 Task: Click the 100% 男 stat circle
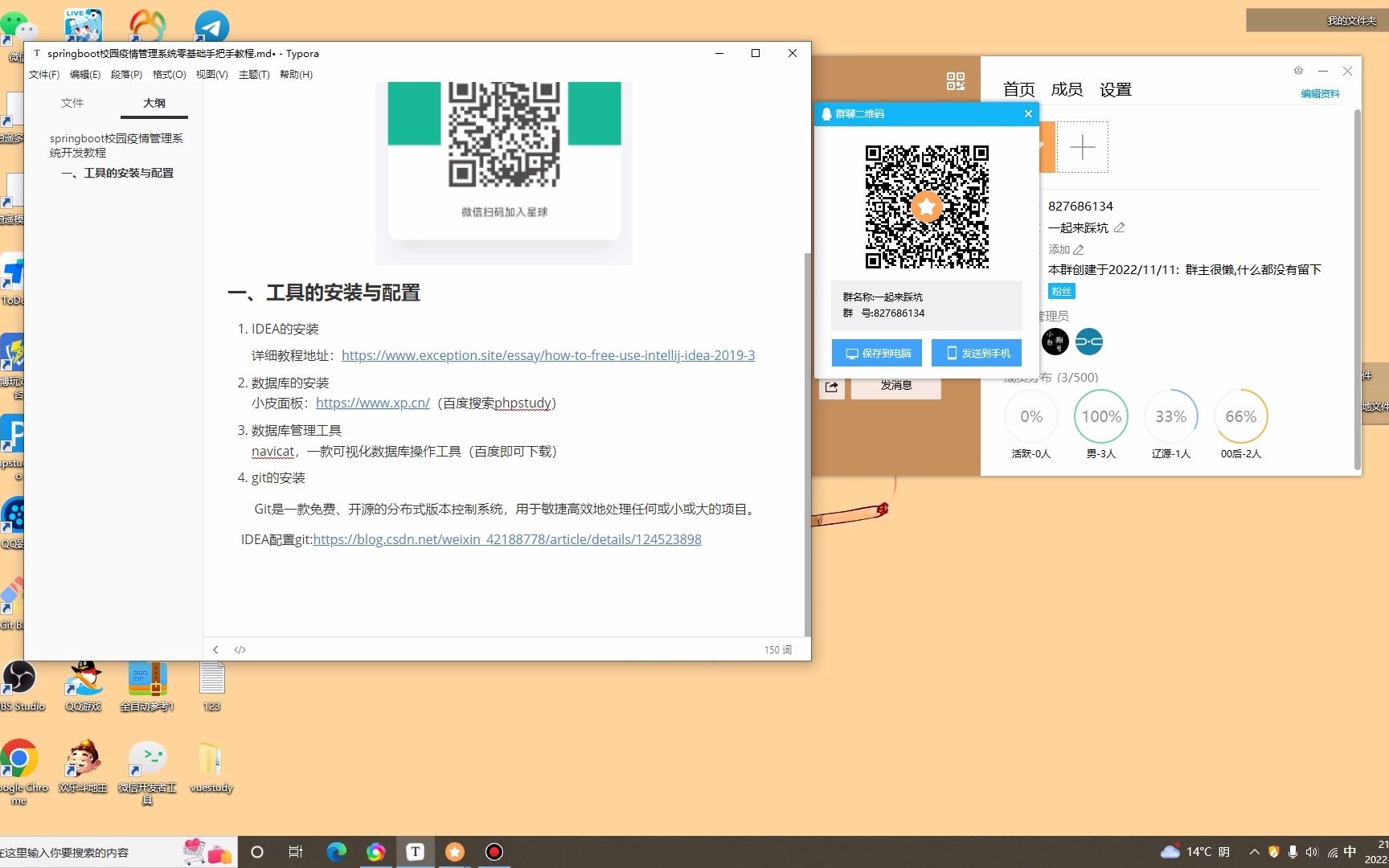(x=1101, y=416)
